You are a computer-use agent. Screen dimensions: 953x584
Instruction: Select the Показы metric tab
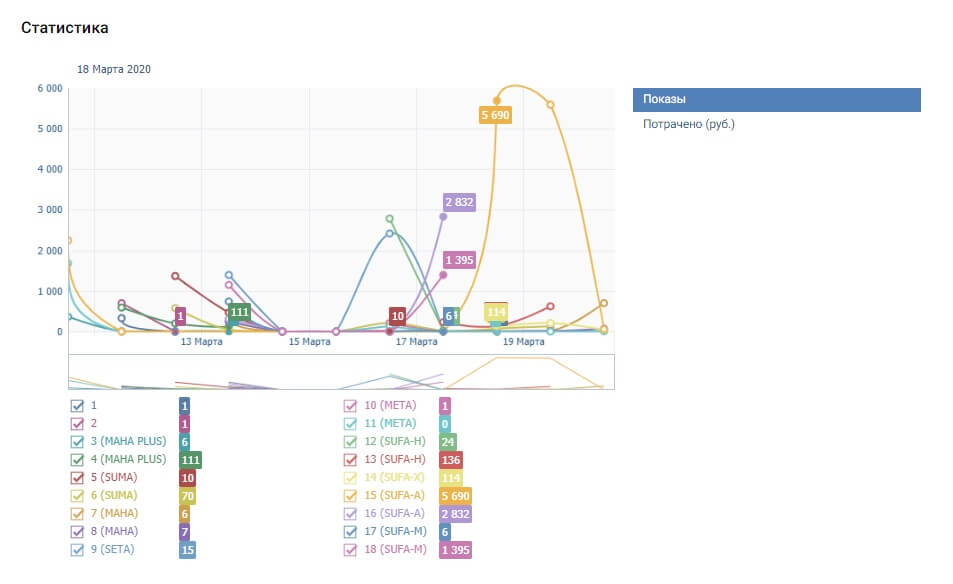pyautogui.click(x=777, y=100)
